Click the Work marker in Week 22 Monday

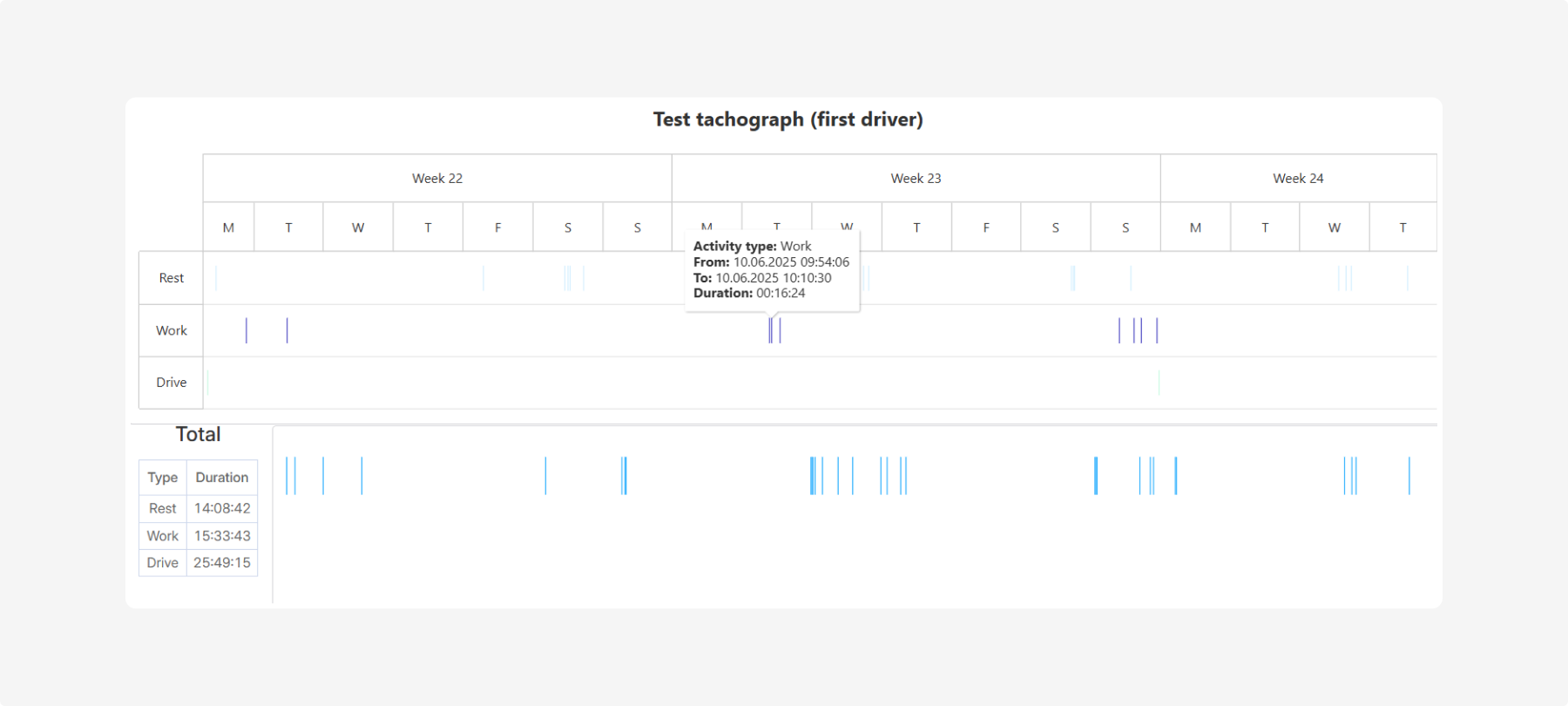tap(247, 330)
